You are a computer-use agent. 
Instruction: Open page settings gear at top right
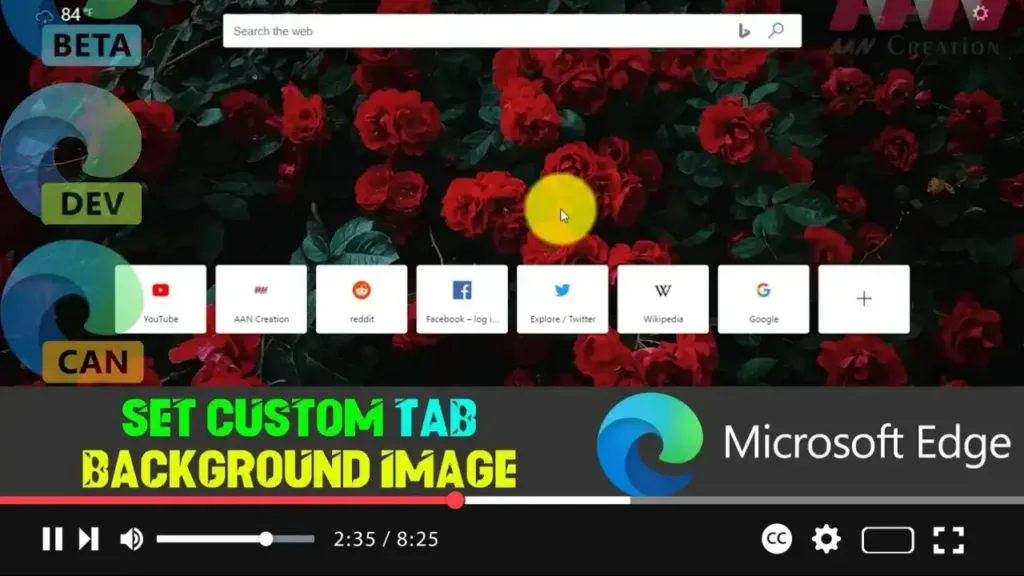(980, 13)
